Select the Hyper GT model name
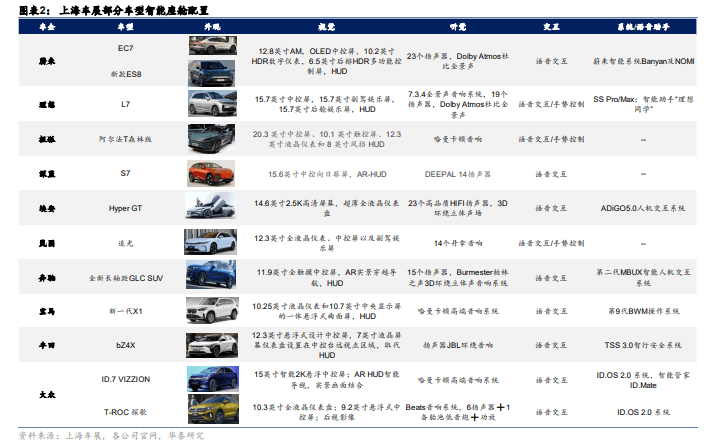The width and height of the screenshot is (726, 446). coord(125,208)
